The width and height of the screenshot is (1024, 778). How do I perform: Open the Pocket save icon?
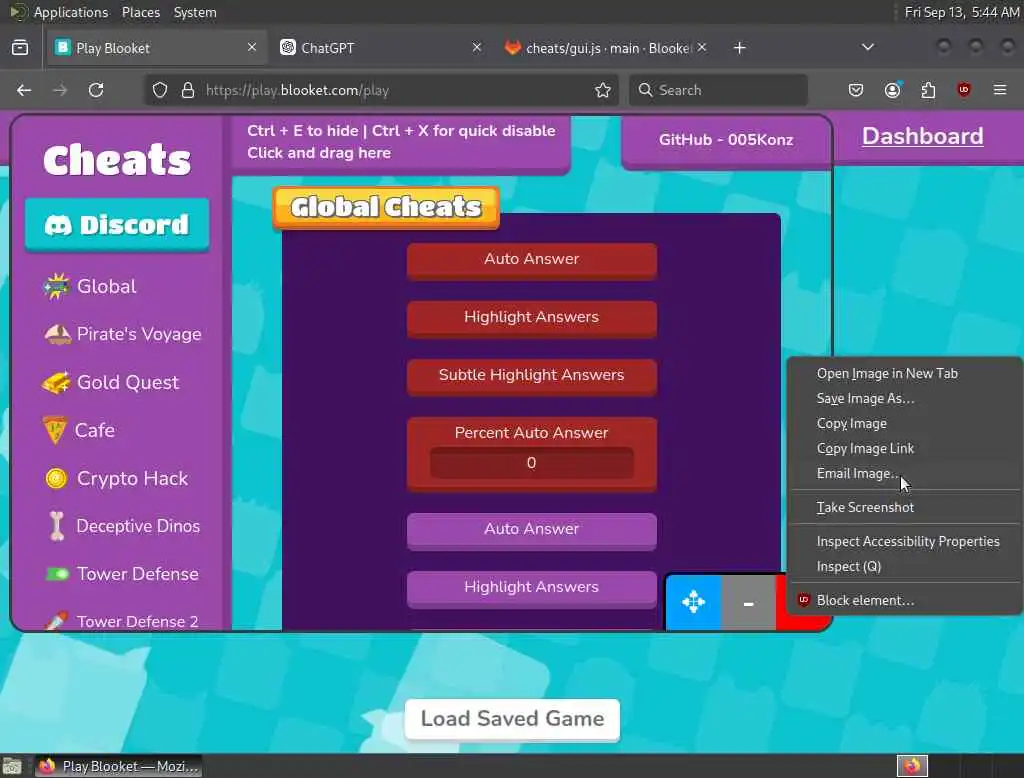tap(856, 90)
